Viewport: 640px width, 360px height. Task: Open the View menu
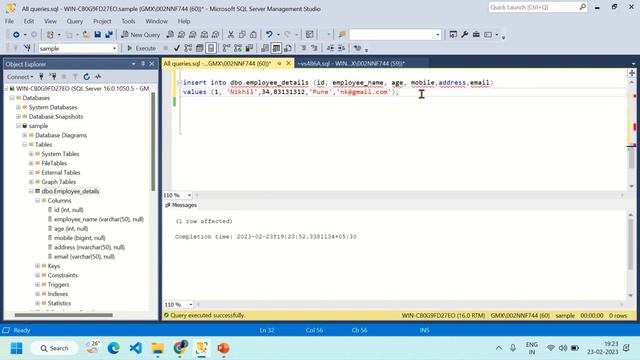[x=50, y=21]
